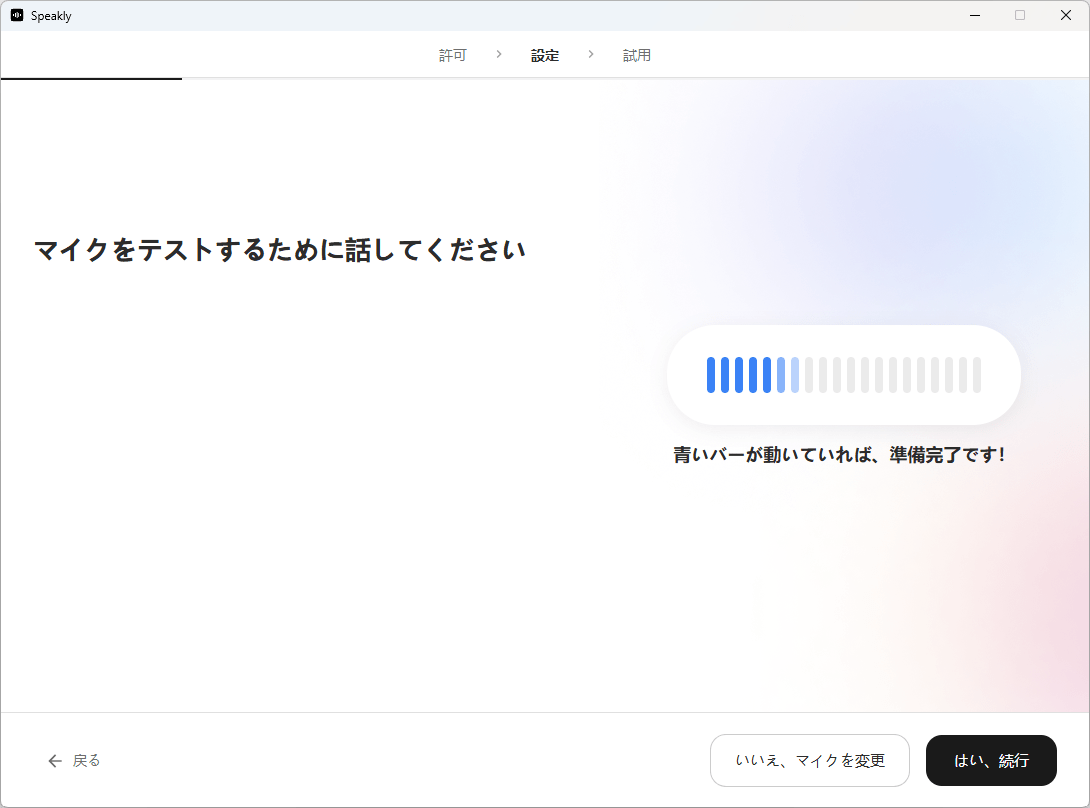
Task: Choose いいえ、マイクを変更 to switch microphone
Action: click(x=809, y=761)
